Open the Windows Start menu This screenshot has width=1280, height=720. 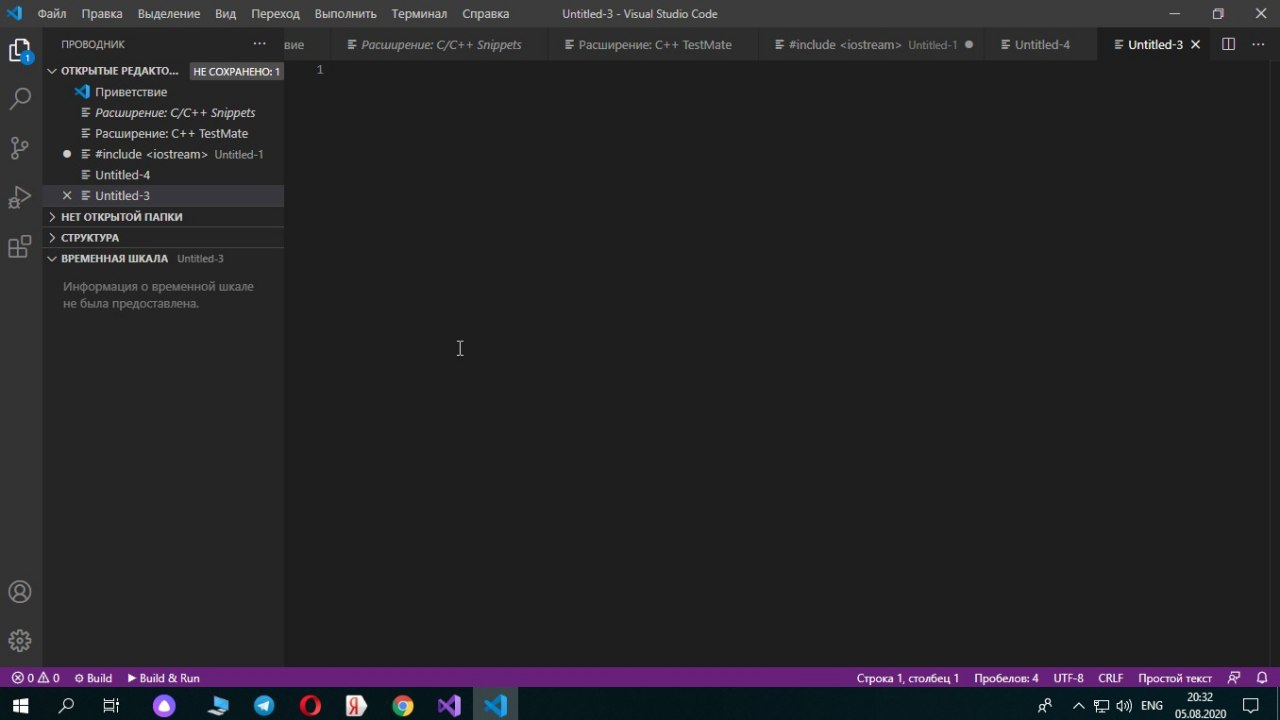coord(20,705)
